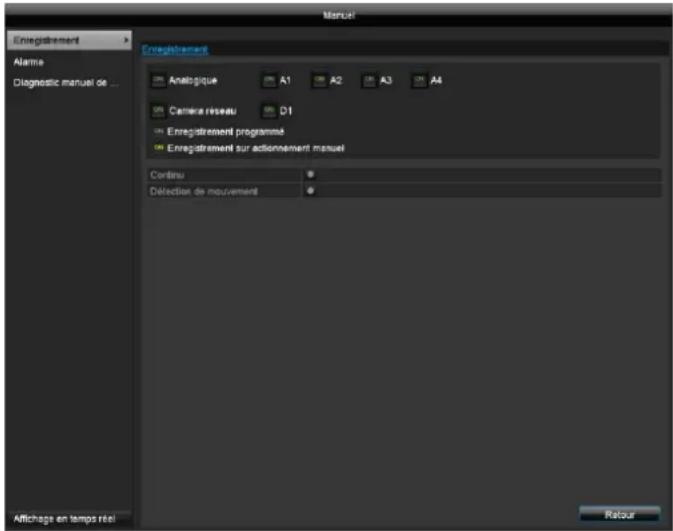Click the Caméra réseau label
This screenshot has width=673, height=531.
coord(203,111)
